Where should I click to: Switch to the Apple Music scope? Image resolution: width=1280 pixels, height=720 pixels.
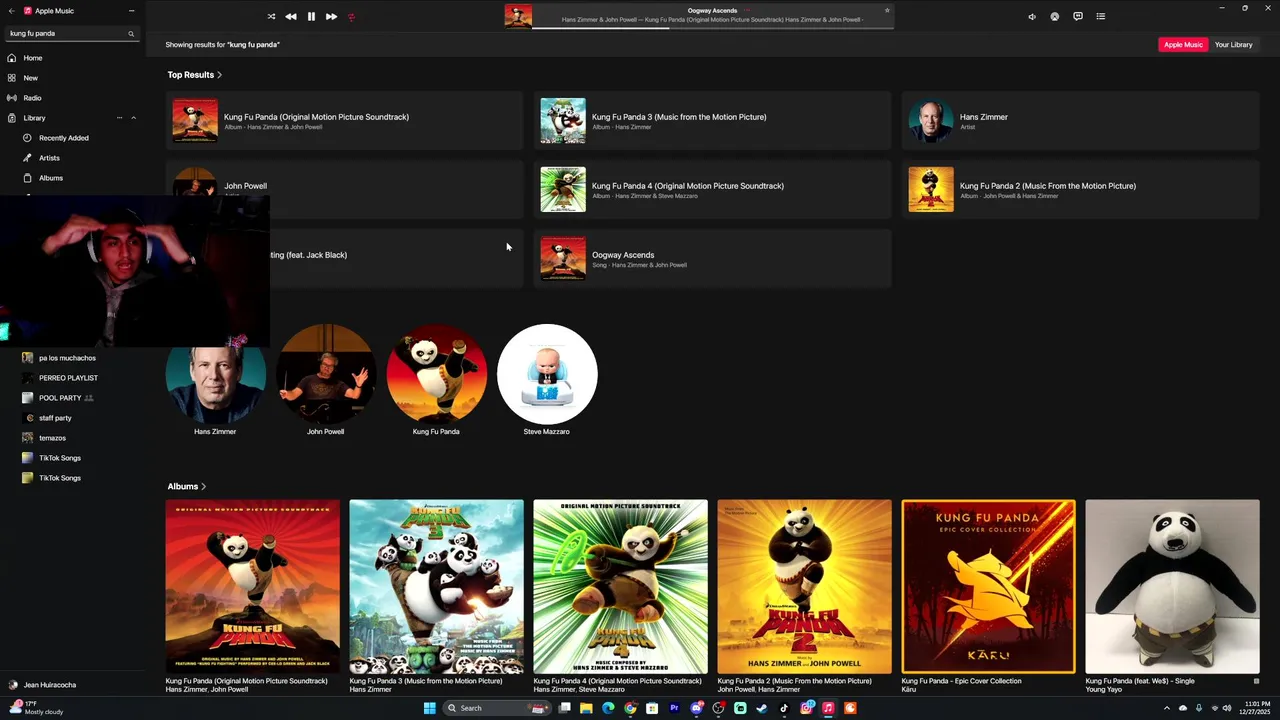[x=1183, y=44]
